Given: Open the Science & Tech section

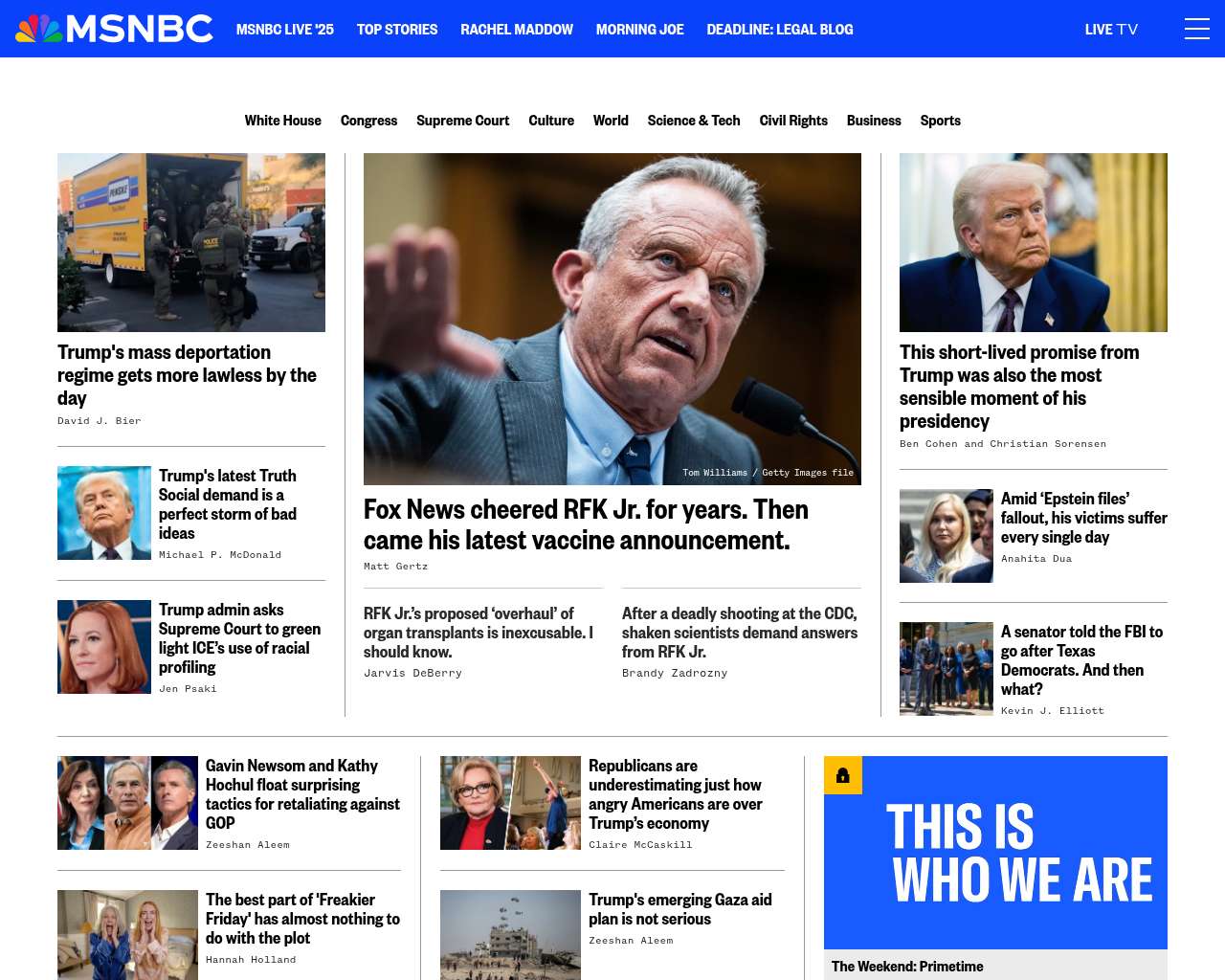Looking at the screenshot, I should pos(694,121).
